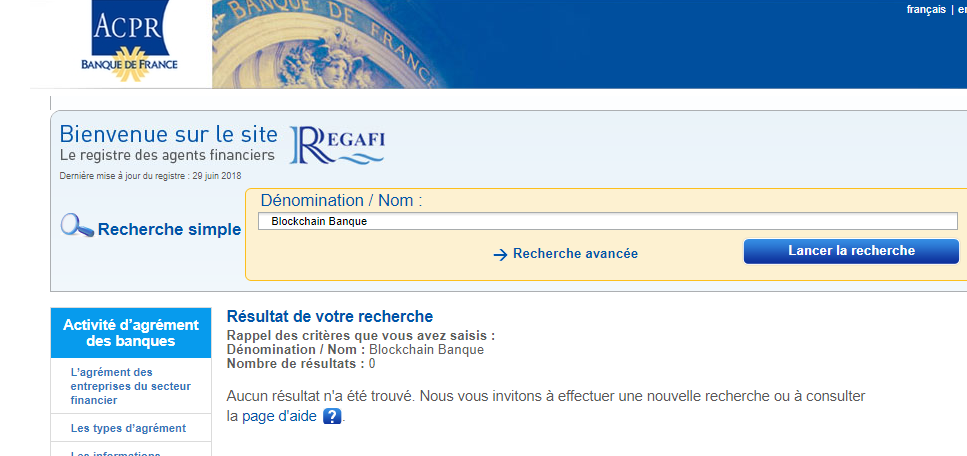Image resolution: width=967 pixels, height=456 pixels.
Task: Click the arrow icon beside Recherche avancée
Action: point(500,254)
